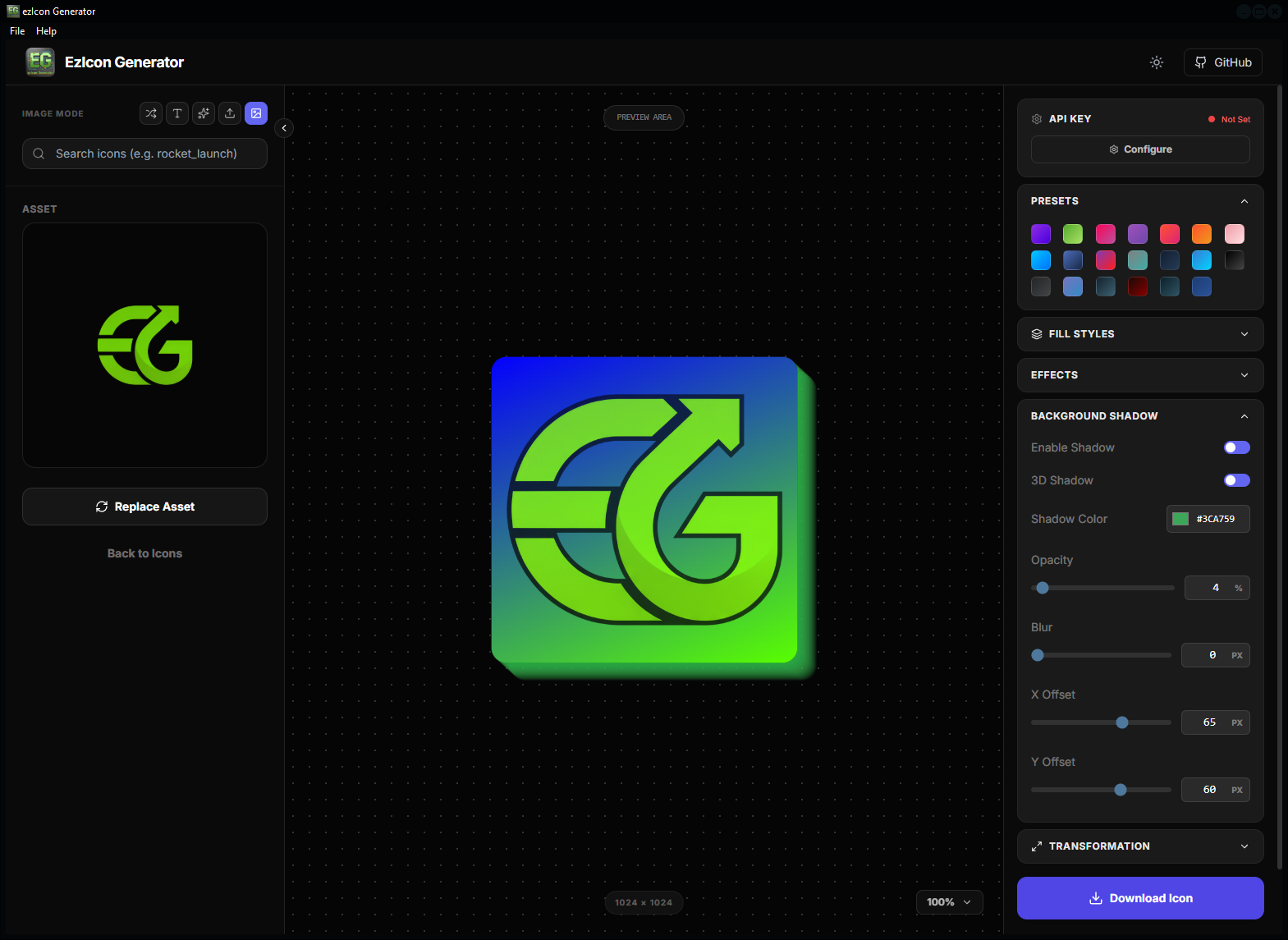The height and width of the screenshot is (940, 1288).
Task: Click the X Offset slider handle
Action: 1122,722
